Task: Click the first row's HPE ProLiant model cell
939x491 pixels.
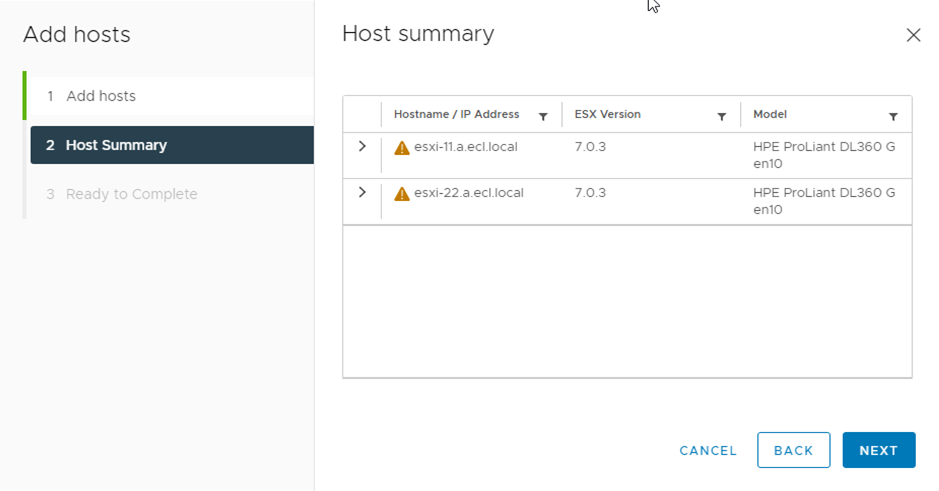Action: [823, 155]
